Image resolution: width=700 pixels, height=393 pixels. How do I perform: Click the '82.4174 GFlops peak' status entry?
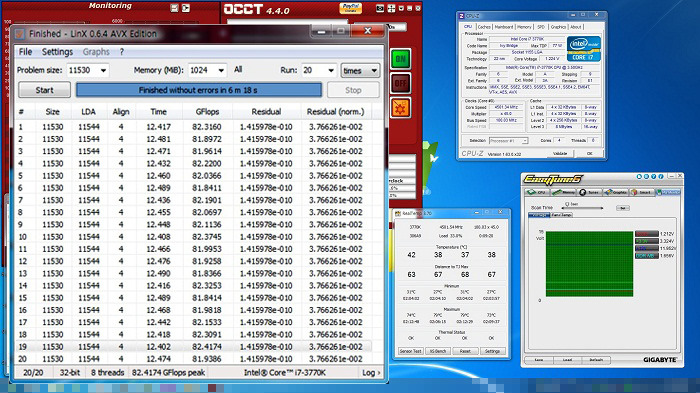tap(168, 372)
